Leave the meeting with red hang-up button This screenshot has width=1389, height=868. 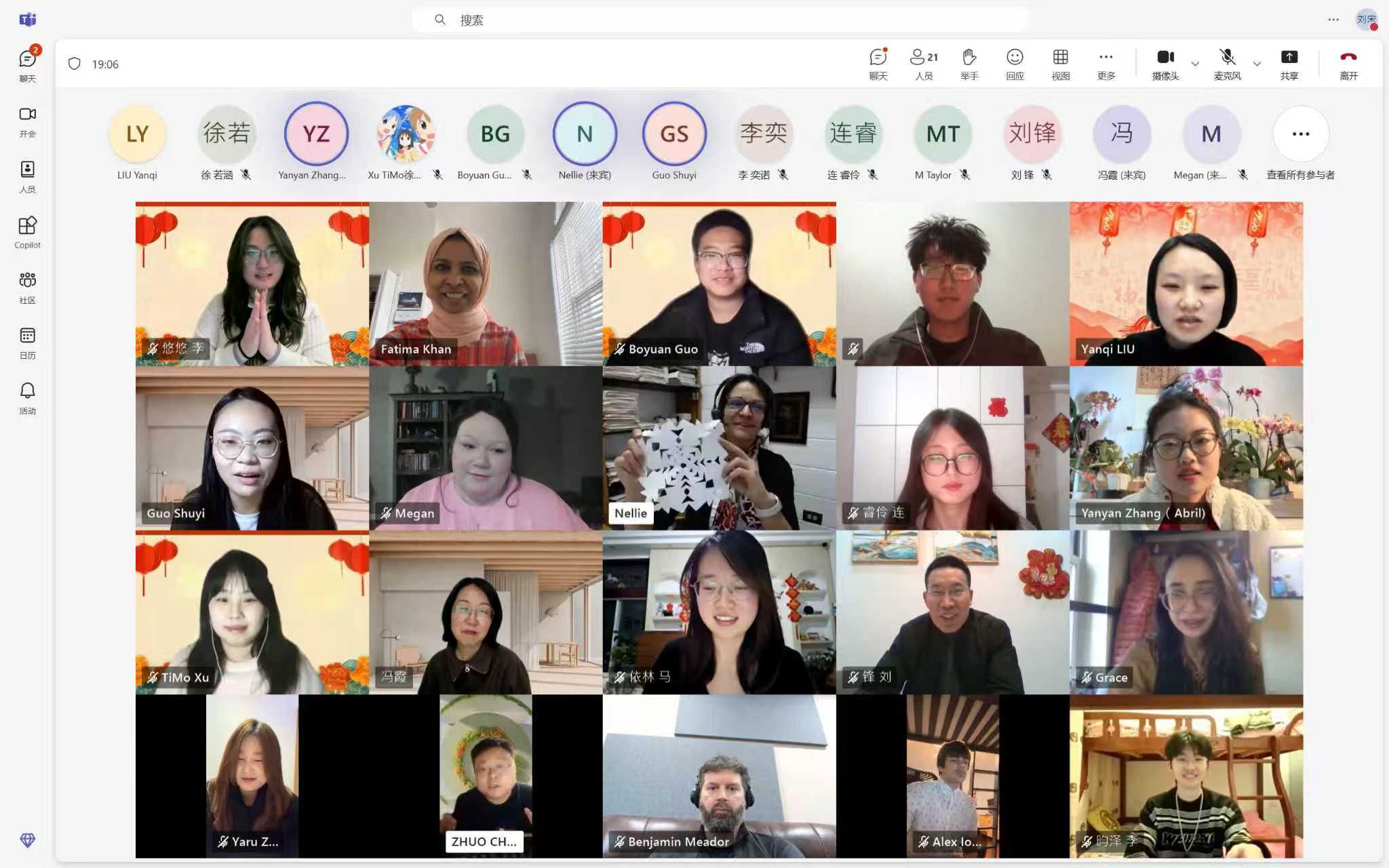pyautogui.click(x=1348, y=64)
